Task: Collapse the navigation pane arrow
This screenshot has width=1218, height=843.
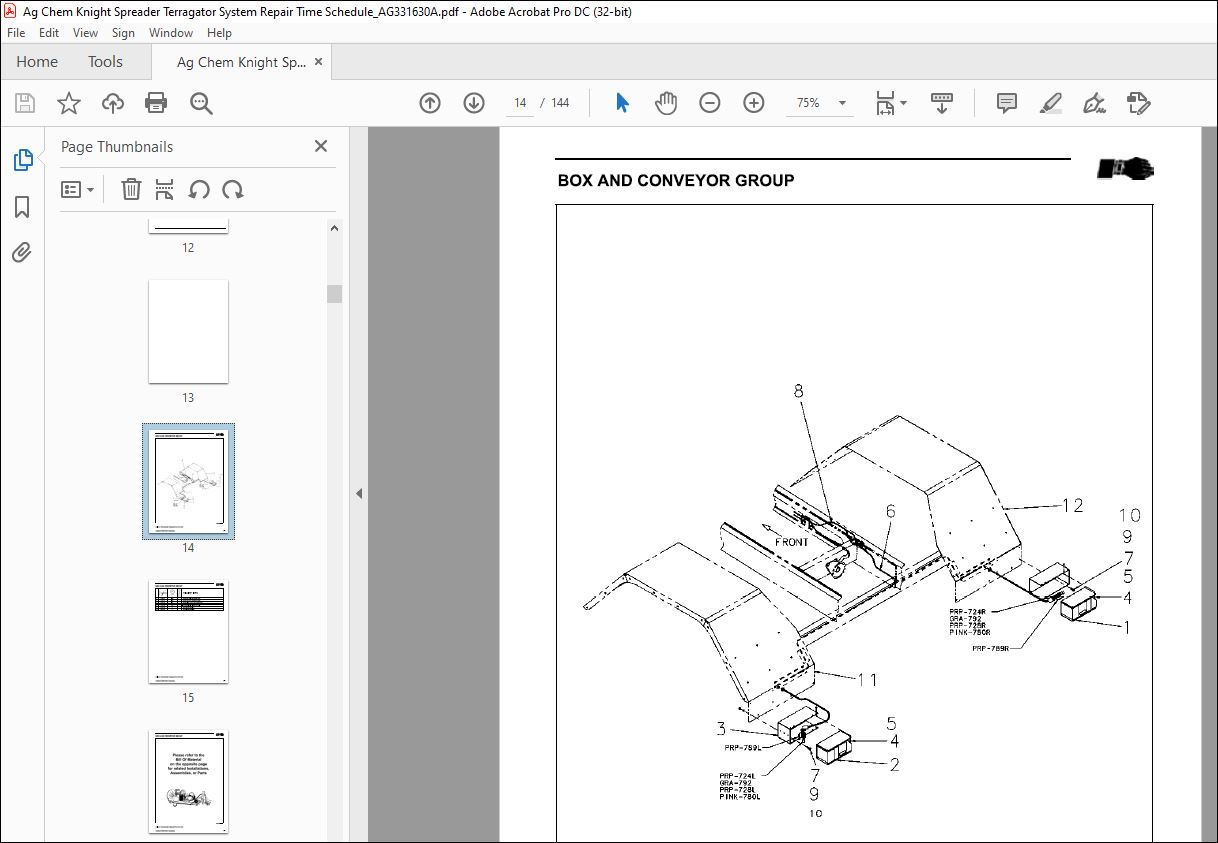Action: [359, 493]
